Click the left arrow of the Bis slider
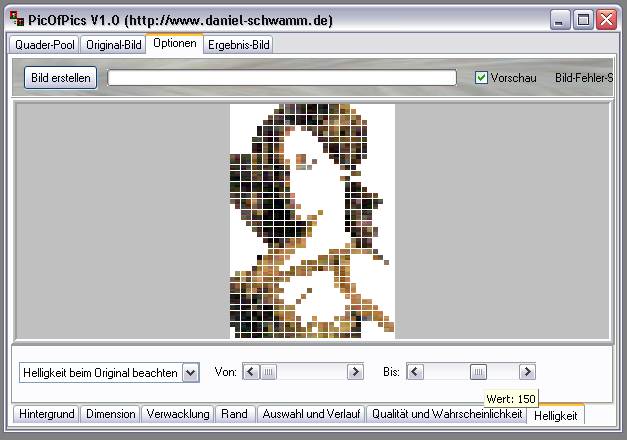Image resolution: width=627 pixels, height=440 pixels. tap(415, 372)
